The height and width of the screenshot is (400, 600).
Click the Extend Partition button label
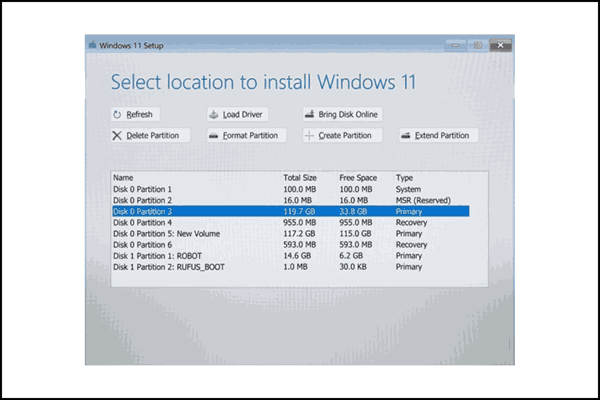click(442, 136)
